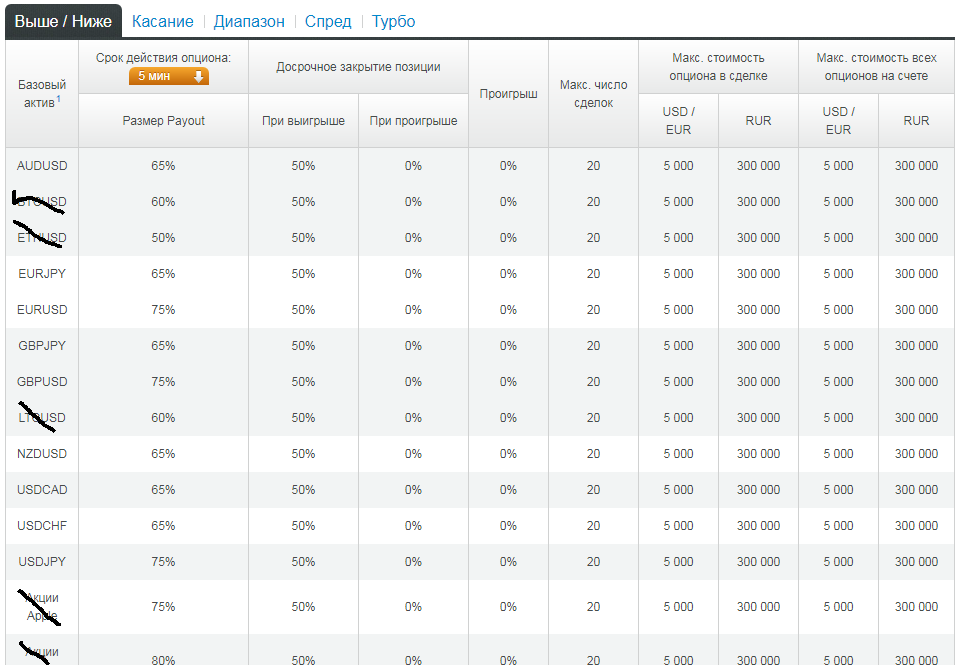The image size is (979, 665).
Task: Click the При выигрыше column header
Action: (x=303, y=121)
